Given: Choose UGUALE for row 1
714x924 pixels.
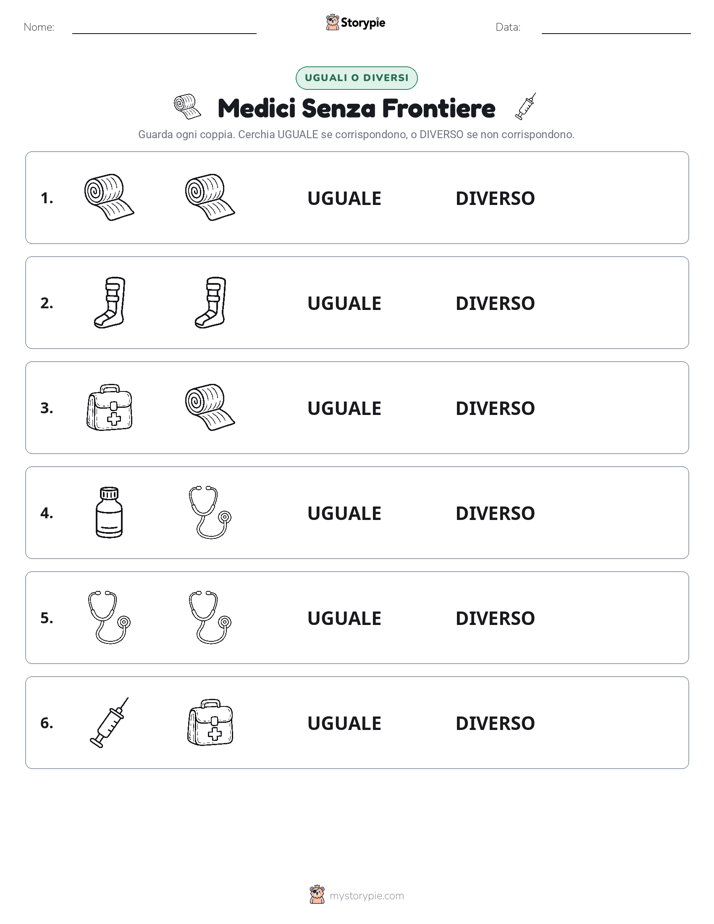Looking at the screenshot, I should tap(344, 199).
